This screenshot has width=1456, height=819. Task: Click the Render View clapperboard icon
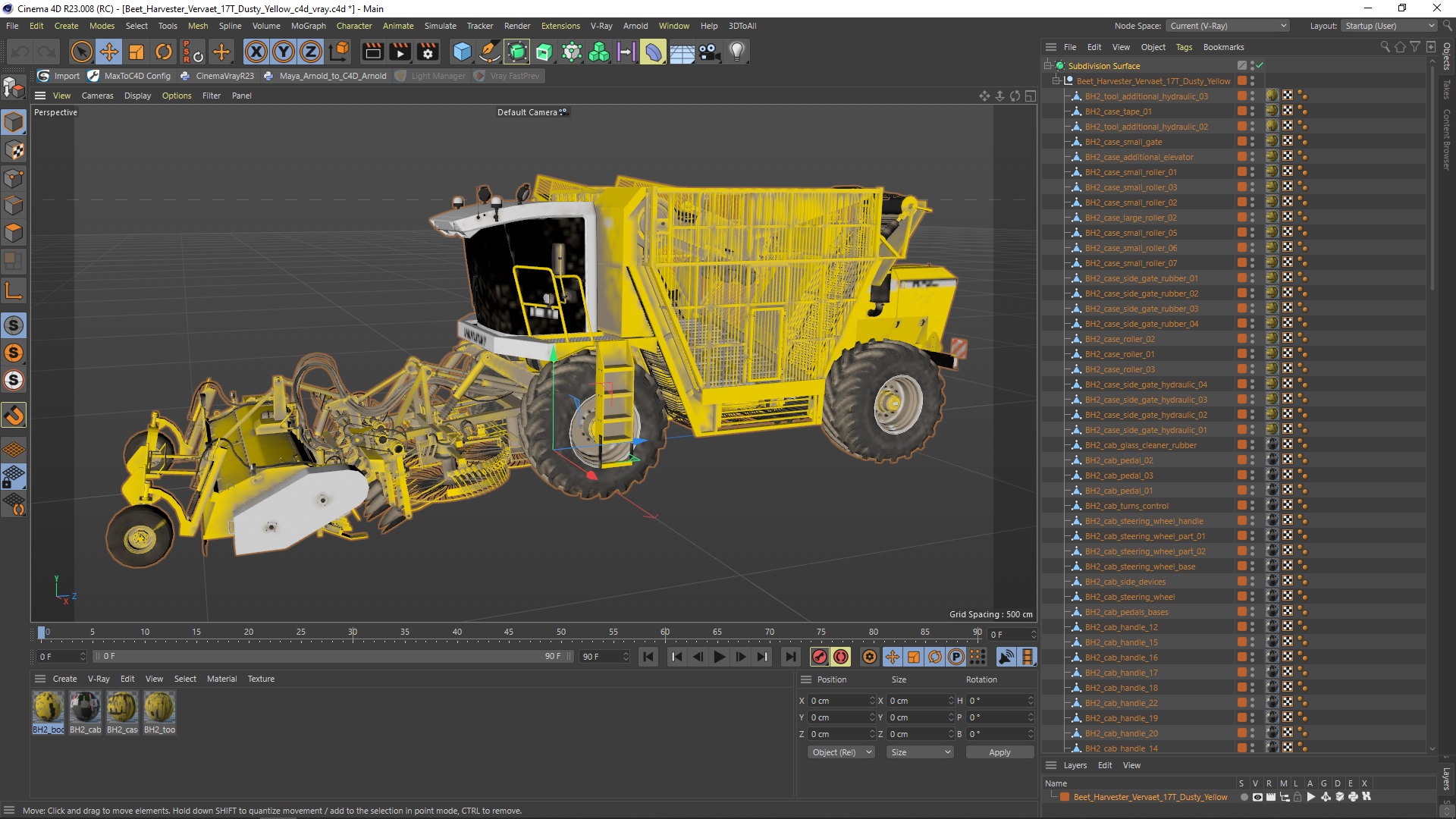point(372,52)
